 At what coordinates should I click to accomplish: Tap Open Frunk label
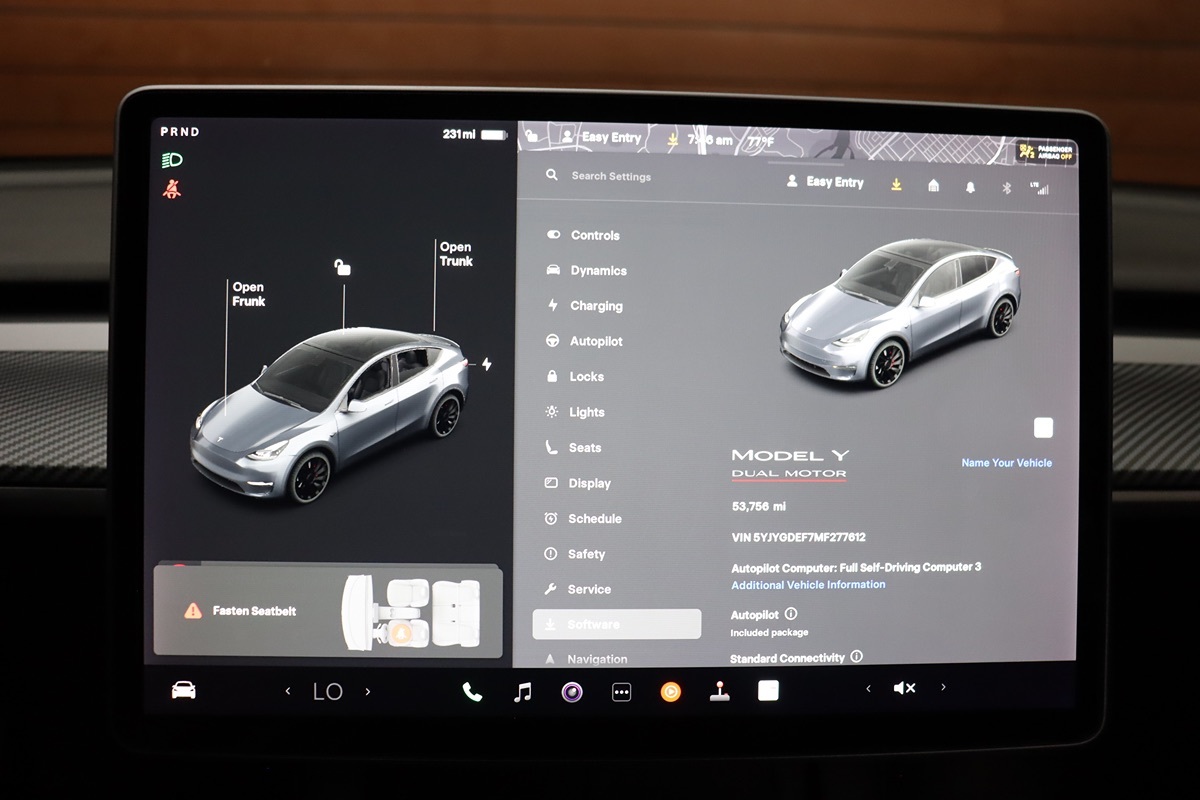[x=249, y=294]
